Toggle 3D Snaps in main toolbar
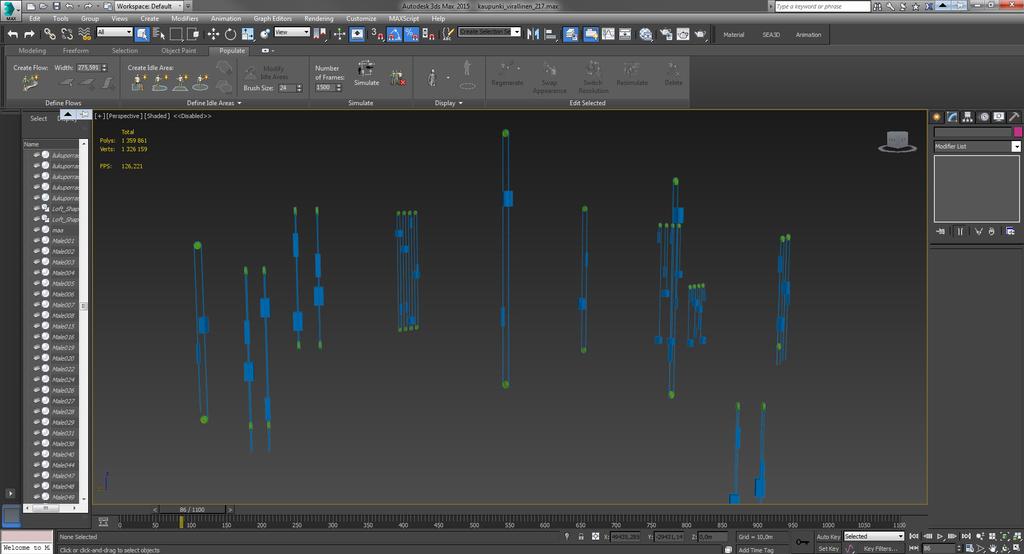 pos(377,34)
